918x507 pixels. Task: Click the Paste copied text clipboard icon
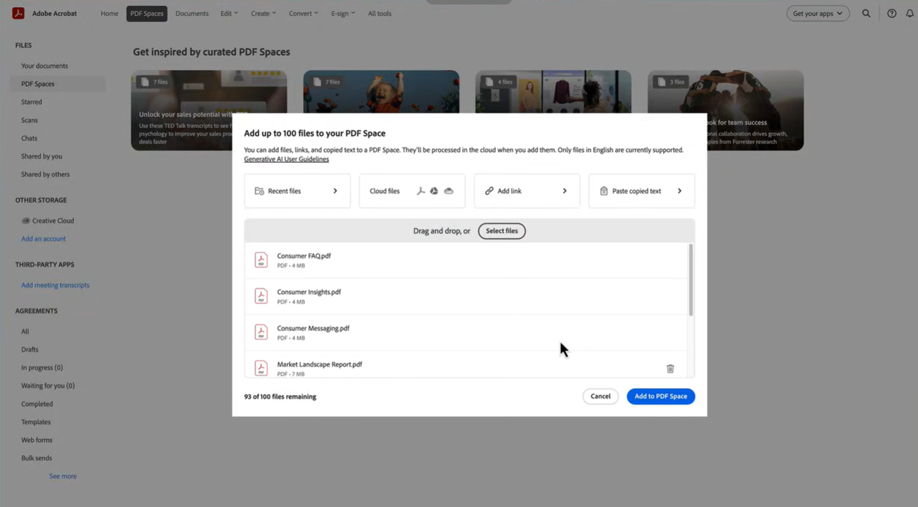tap(604, 191)
